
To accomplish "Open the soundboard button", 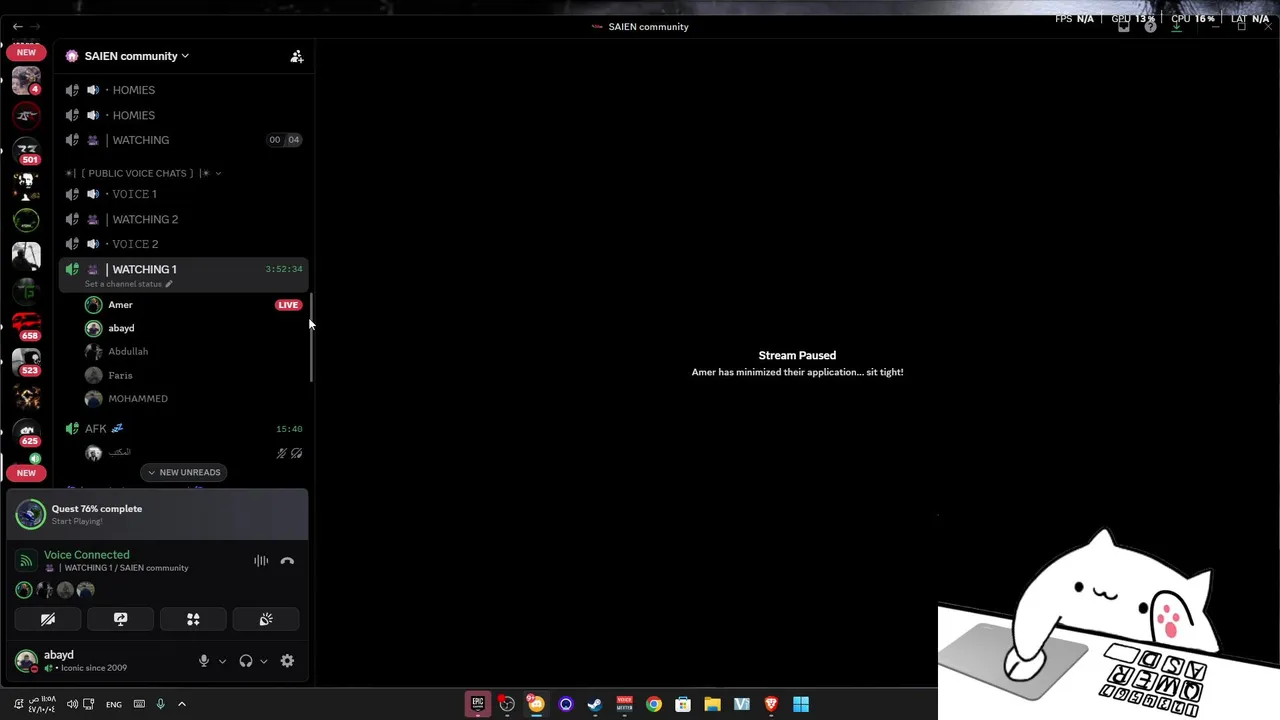I will [266, 619].
